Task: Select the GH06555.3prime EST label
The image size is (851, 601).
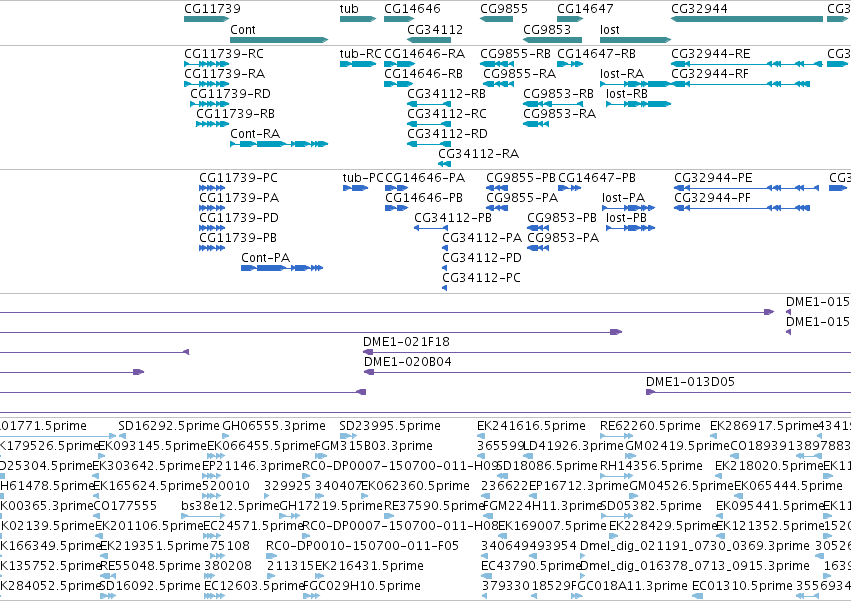Action: (274, 426)
